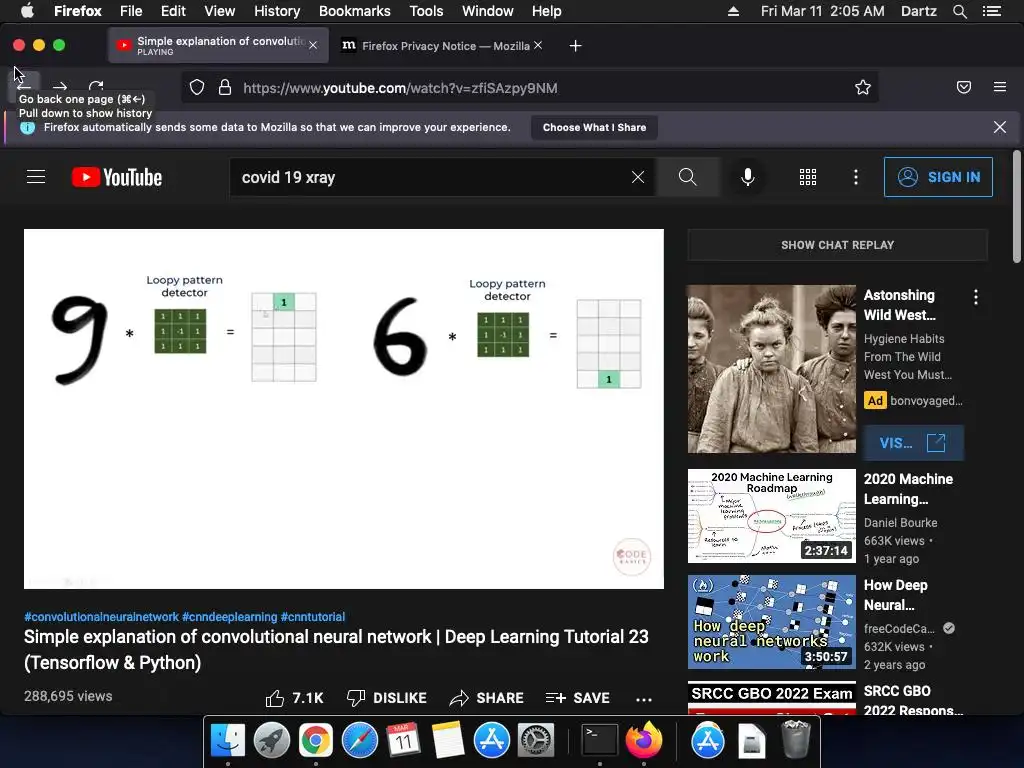Image resolution: width=1024 pixels, height=768 pixels.
Task: Open the How deep neural networks work thumbnail
Action: point(771,622)
